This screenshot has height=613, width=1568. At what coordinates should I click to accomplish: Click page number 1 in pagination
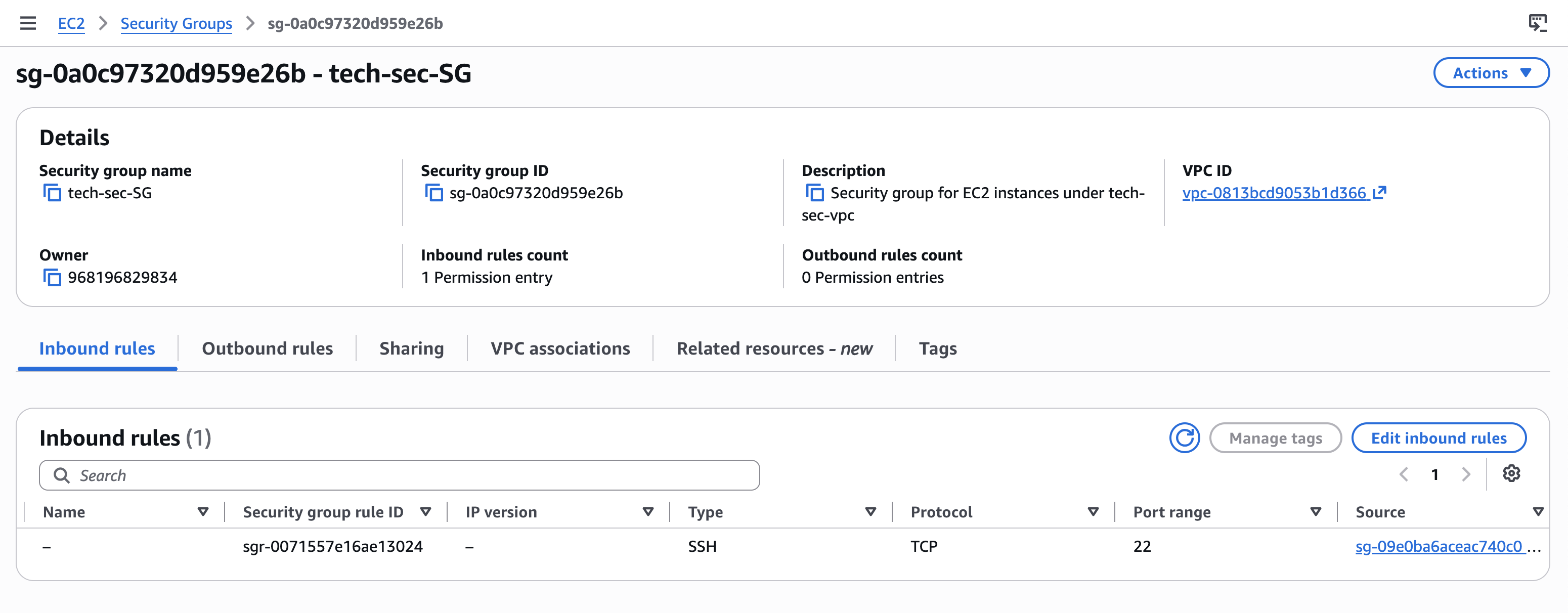[1434, 474]
